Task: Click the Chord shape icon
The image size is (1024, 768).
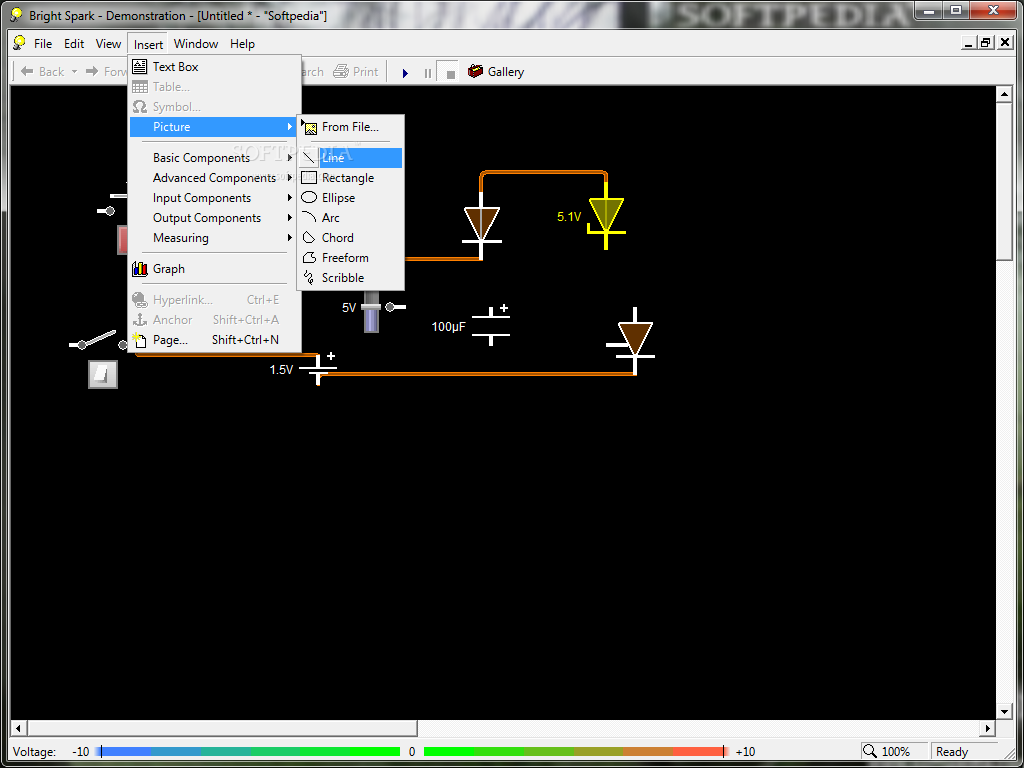Action: [309, 238]
